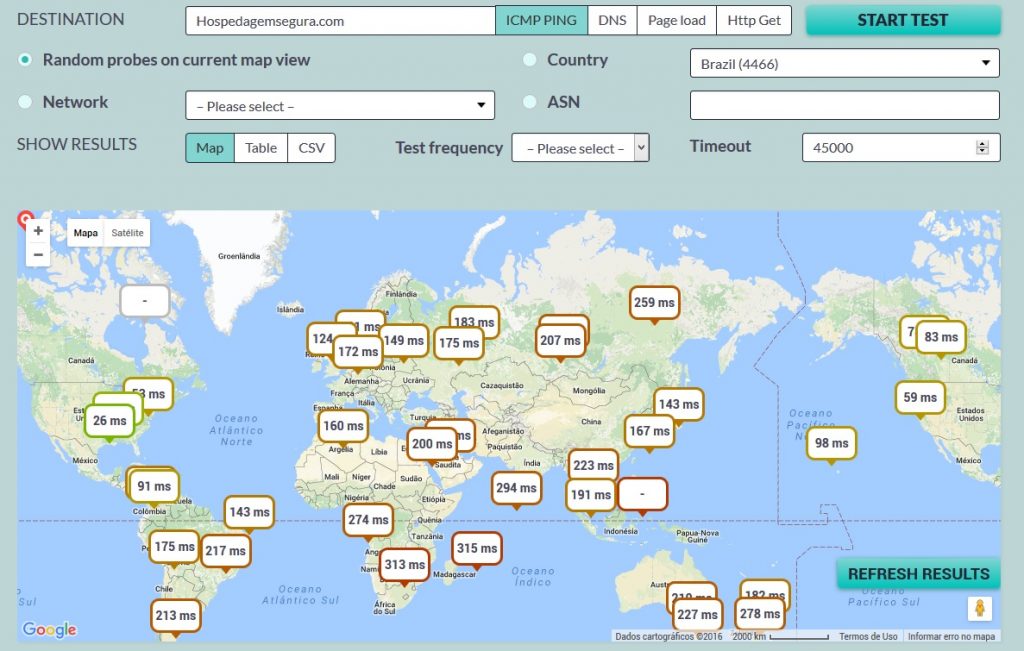This screenshot has width=1024, height=651.
Task: Select the Country radio option
Action: [x=529, y=60]
